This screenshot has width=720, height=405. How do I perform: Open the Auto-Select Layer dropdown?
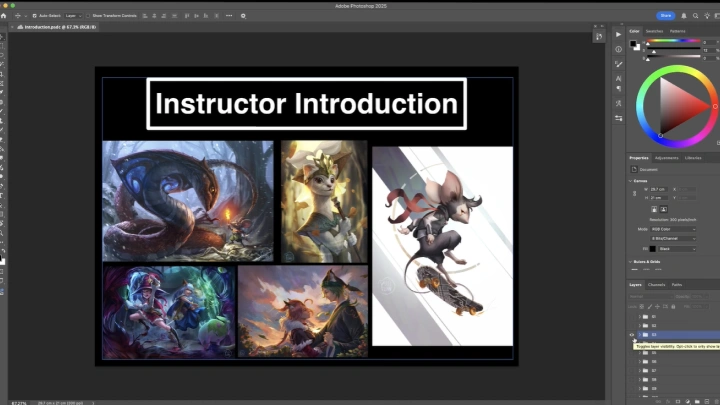tap(73, 16)
